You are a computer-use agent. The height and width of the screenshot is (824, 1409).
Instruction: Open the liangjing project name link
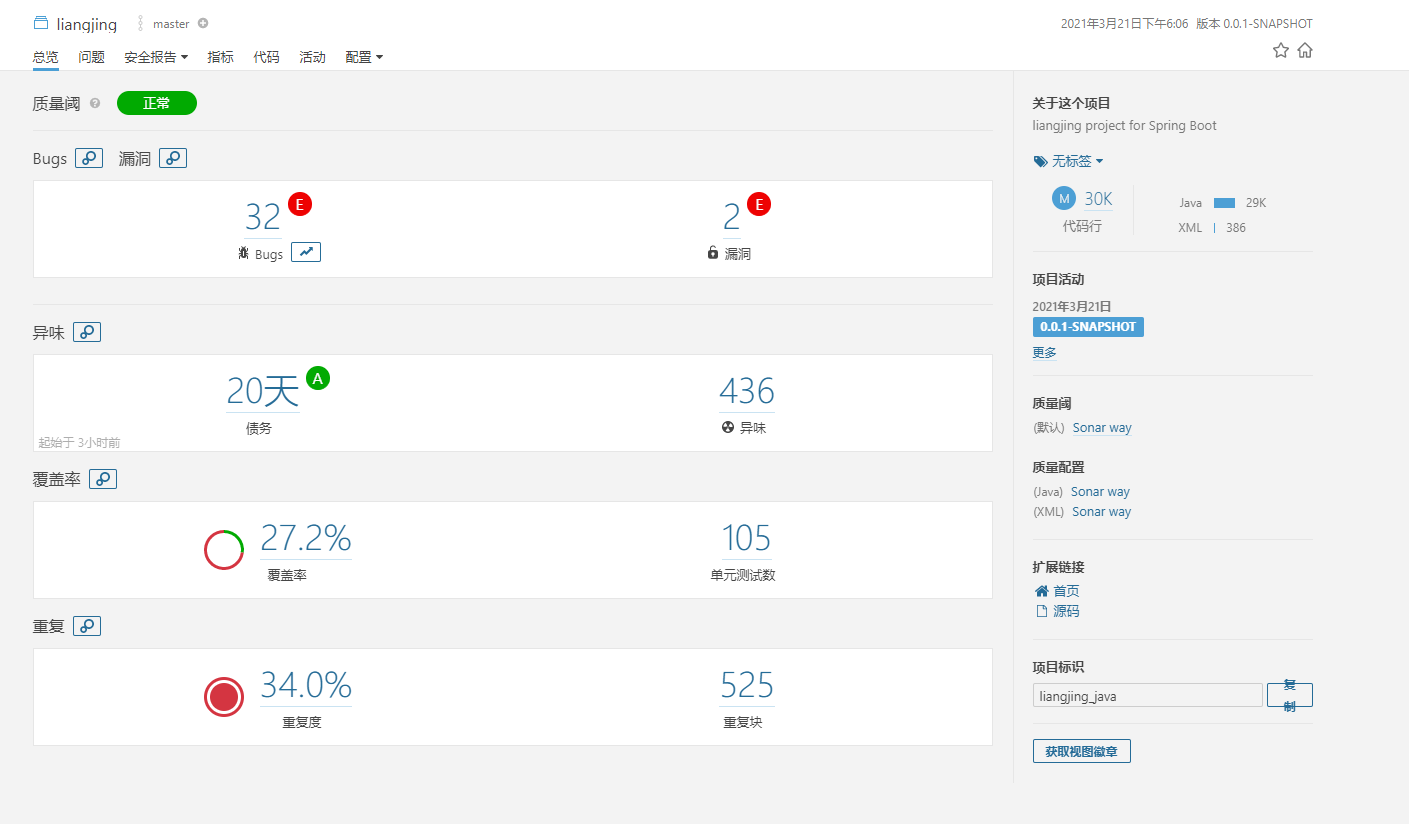click(86, 24)
